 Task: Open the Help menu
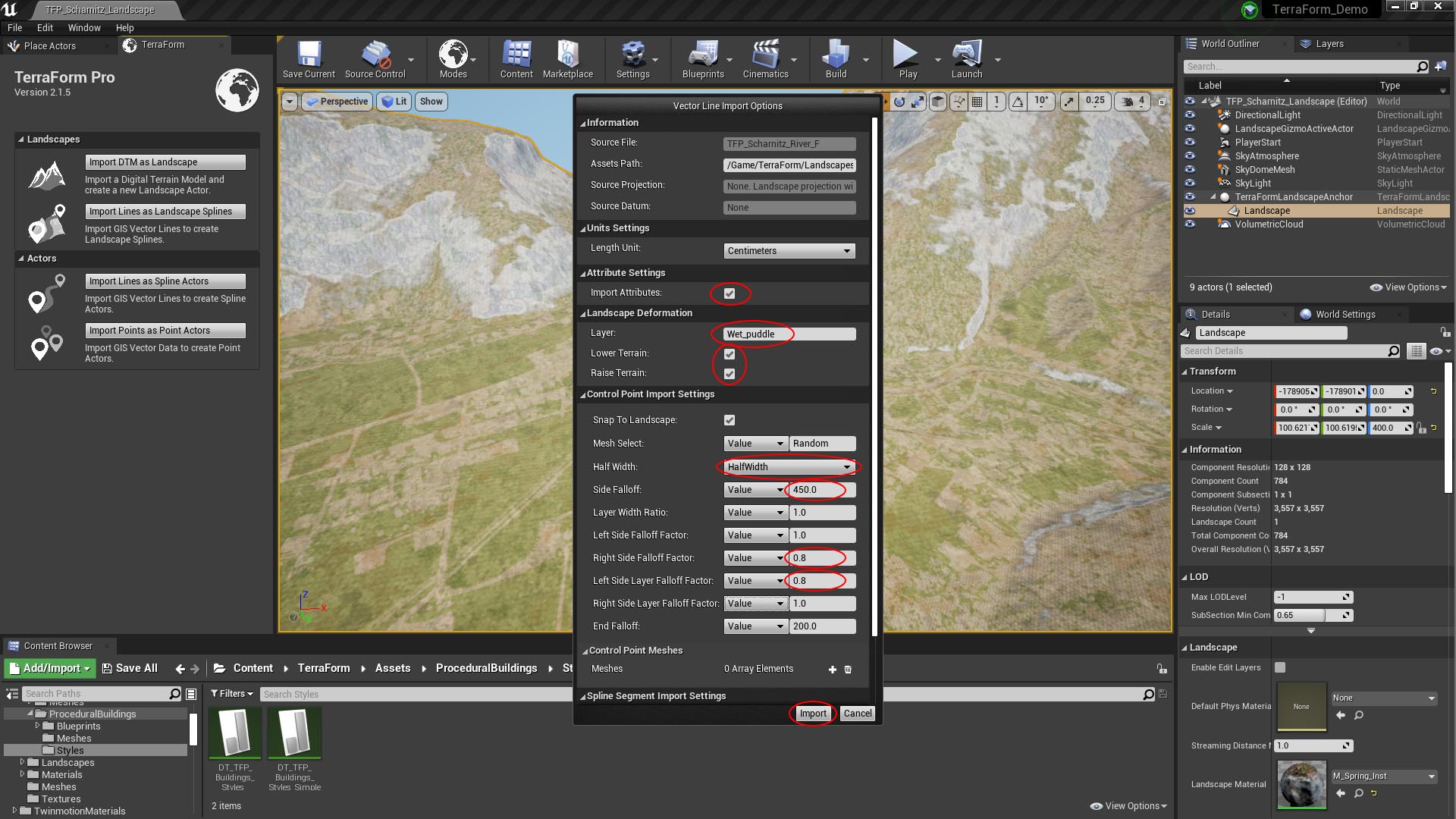[x=124, y=27]
